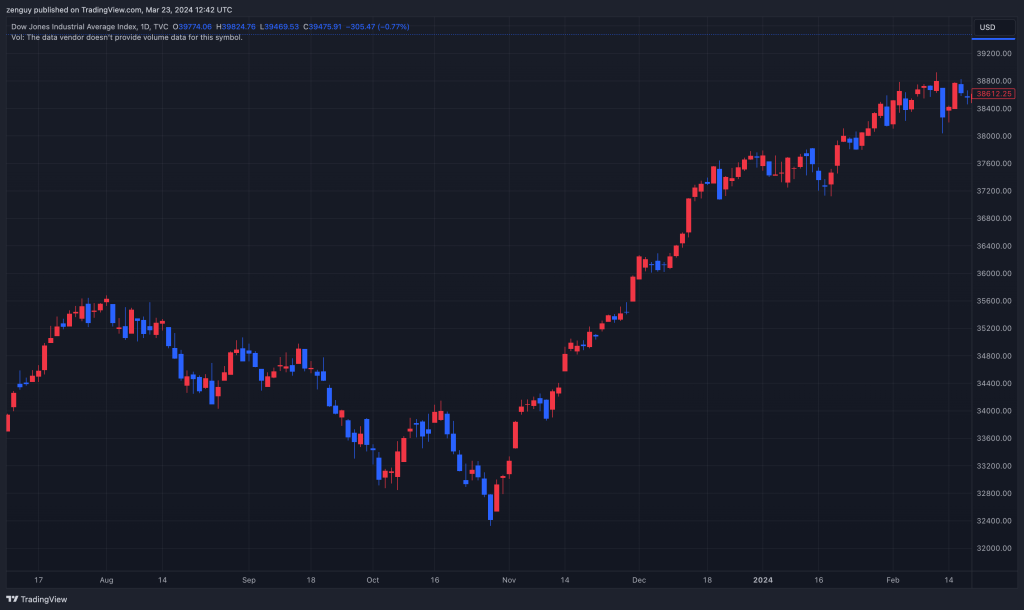The width and height of the screenshot is (1024, 610).
Task: Select the open value O39774.06
Action: (x=192, y=27)
